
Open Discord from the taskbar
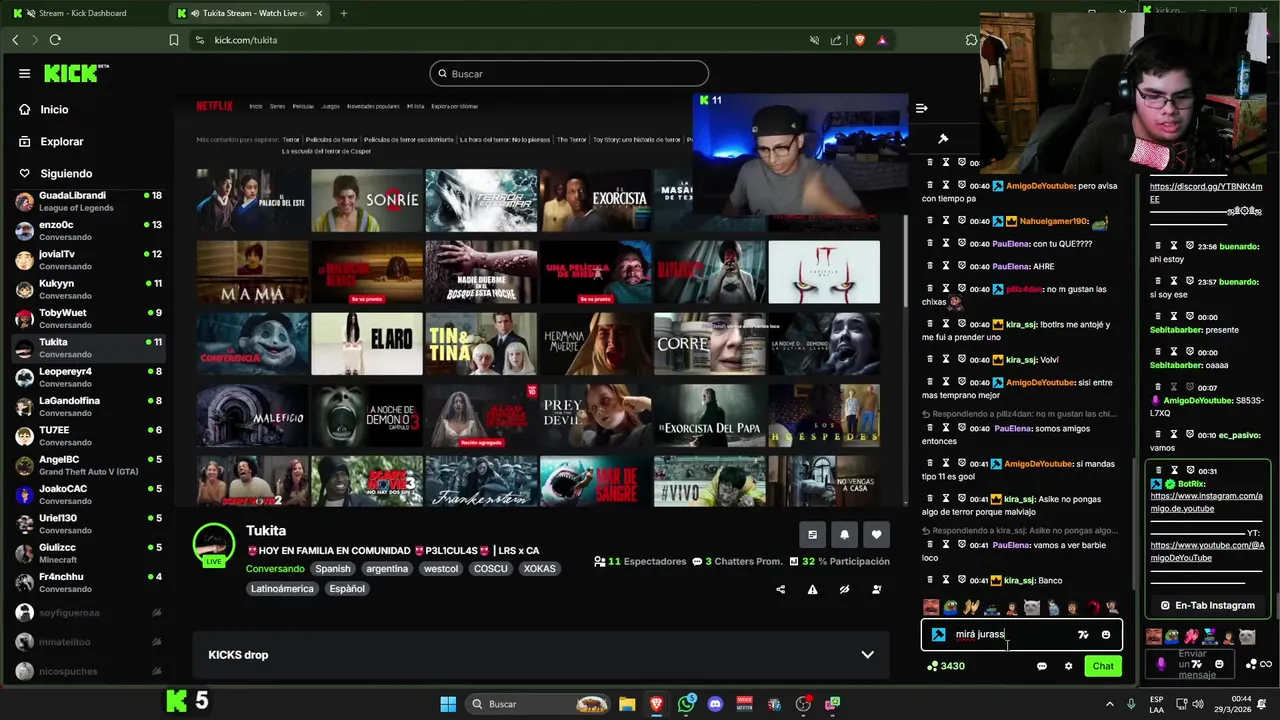point(715,704)
